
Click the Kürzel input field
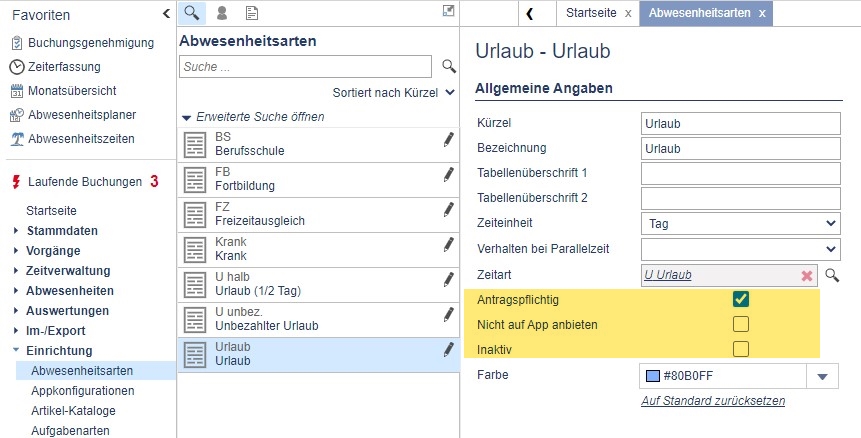pos(741,123)
